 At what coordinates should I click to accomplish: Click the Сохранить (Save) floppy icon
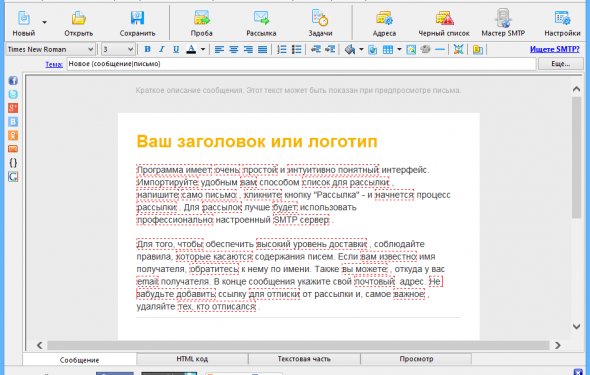click(137, 18)
